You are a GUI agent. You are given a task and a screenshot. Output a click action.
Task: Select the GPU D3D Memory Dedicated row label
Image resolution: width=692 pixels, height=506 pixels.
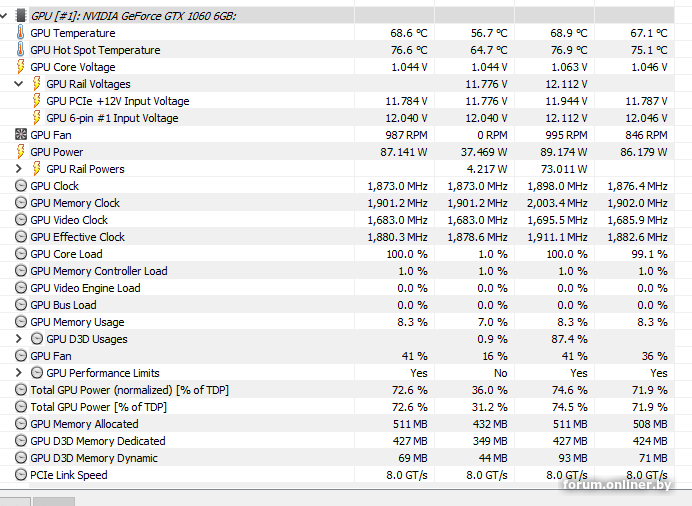[98, 441]
